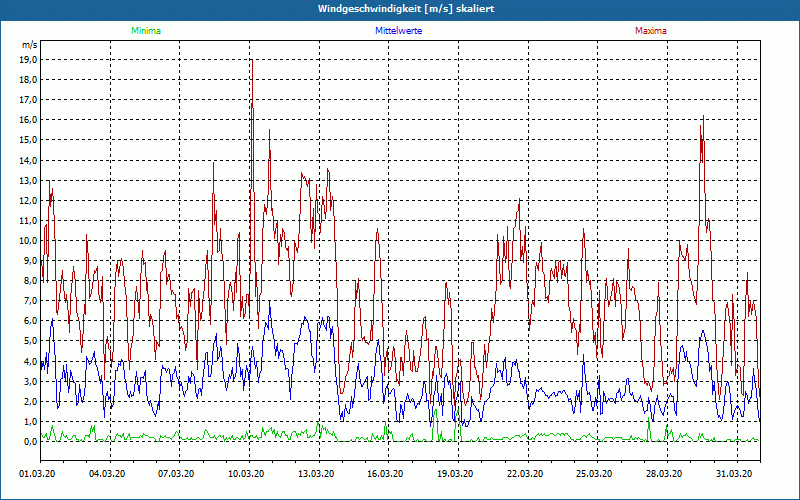
Task: Click the 4,0 y-axis value
Action: [x=31, y=361]
